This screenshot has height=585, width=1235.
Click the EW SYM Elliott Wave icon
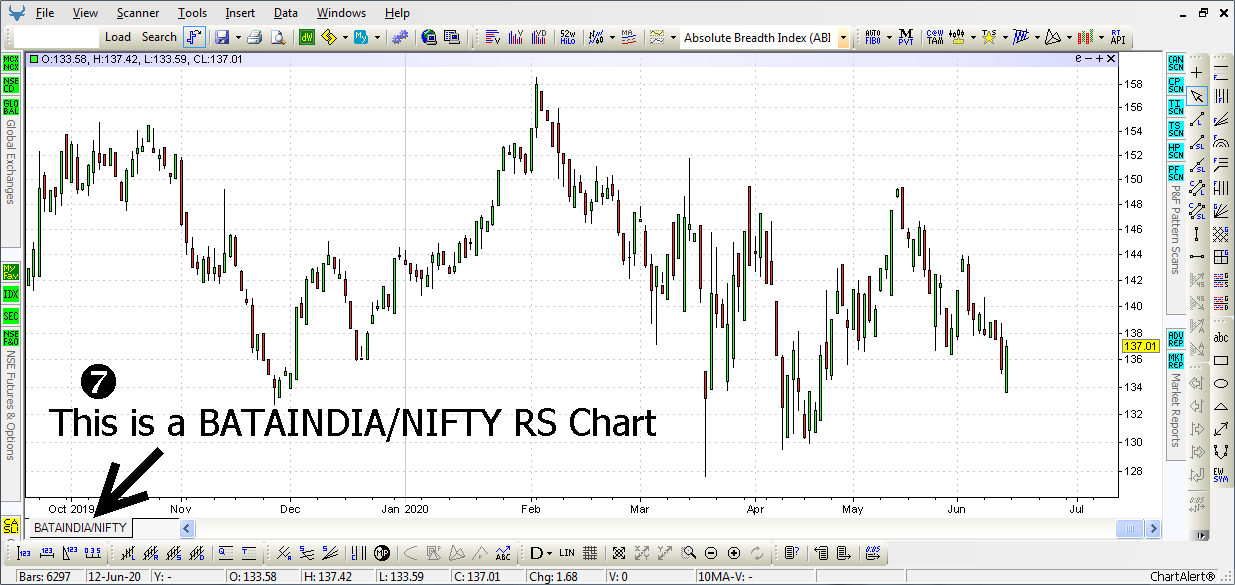(x=1221, y=473)
